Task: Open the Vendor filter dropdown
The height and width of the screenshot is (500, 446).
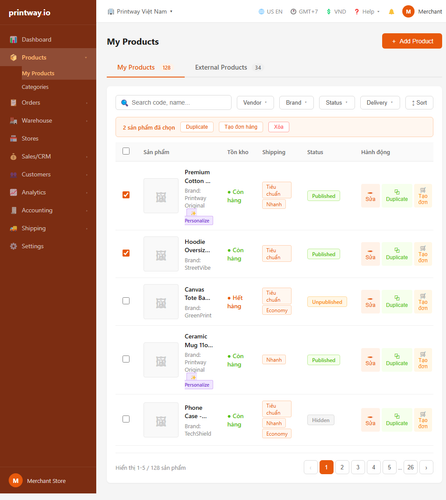Action: 255,103
